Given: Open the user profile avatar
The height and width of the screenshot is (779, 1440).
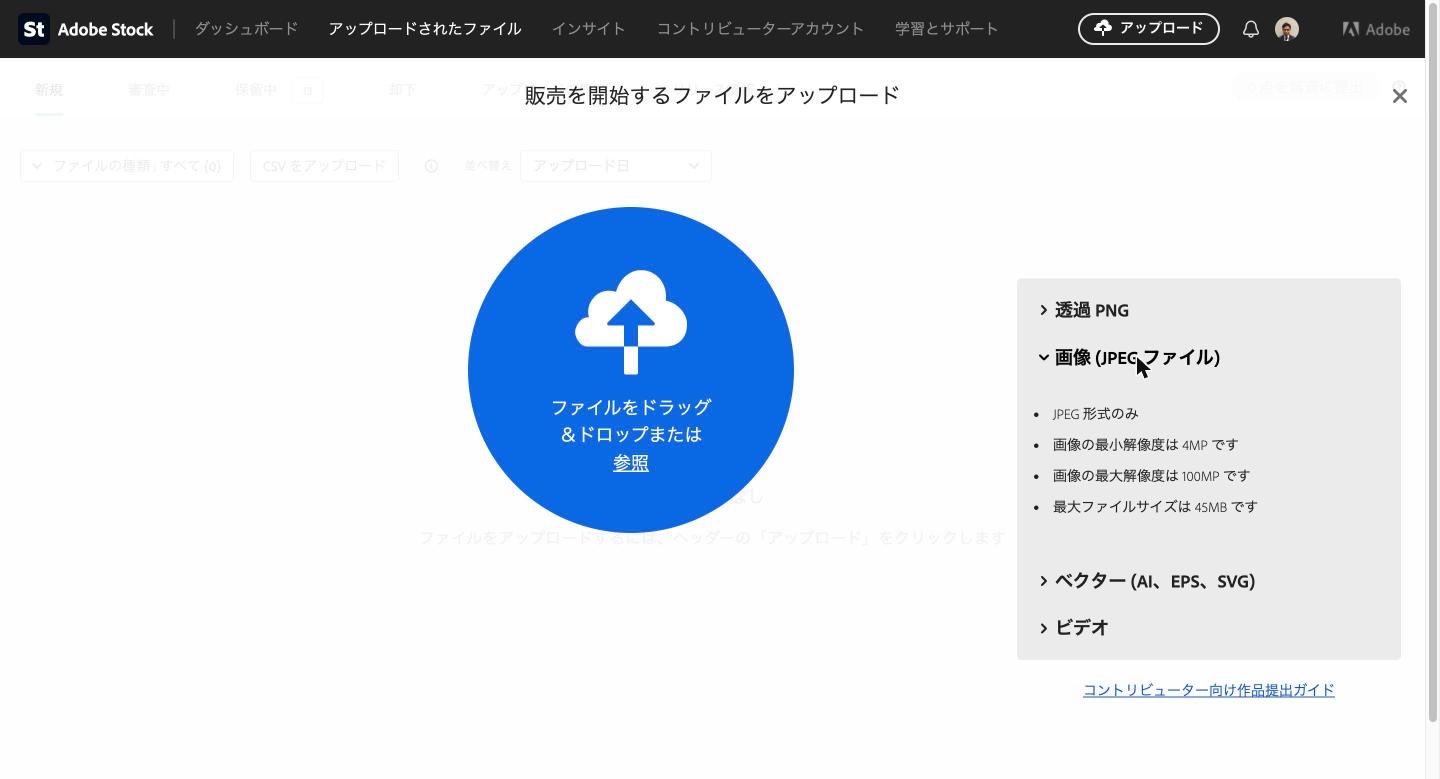Looking at the screenshot, I should click(x=1287, y=29).
